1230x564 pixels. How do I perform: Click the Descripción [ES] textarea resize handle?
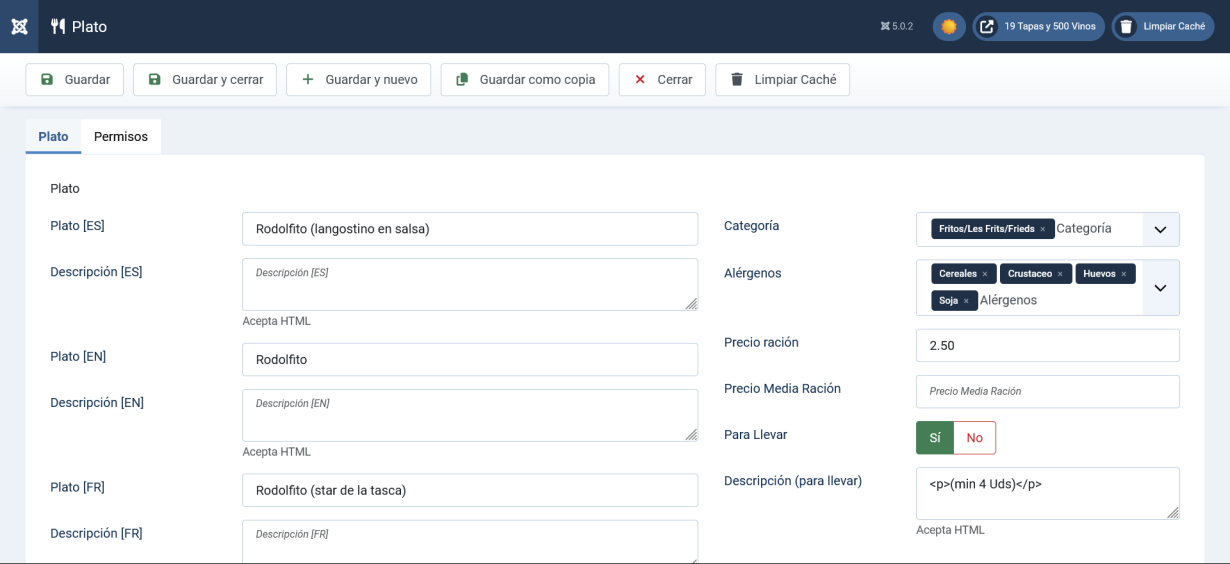(691, 304)
